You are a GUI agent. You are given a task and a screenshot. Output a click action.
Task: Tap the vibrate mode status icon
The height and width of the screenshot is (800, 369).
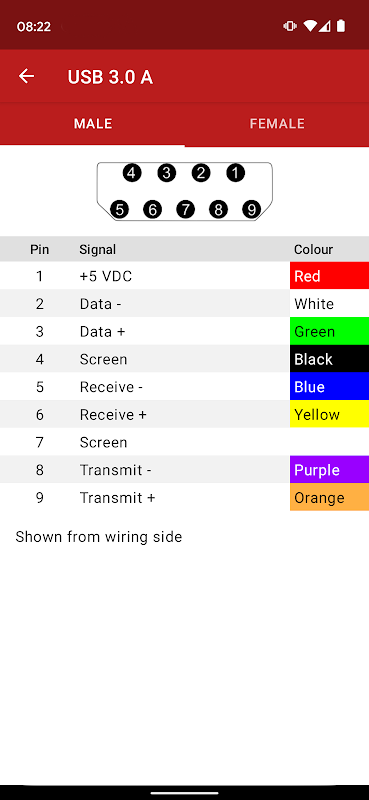click(x=290, y=26)
